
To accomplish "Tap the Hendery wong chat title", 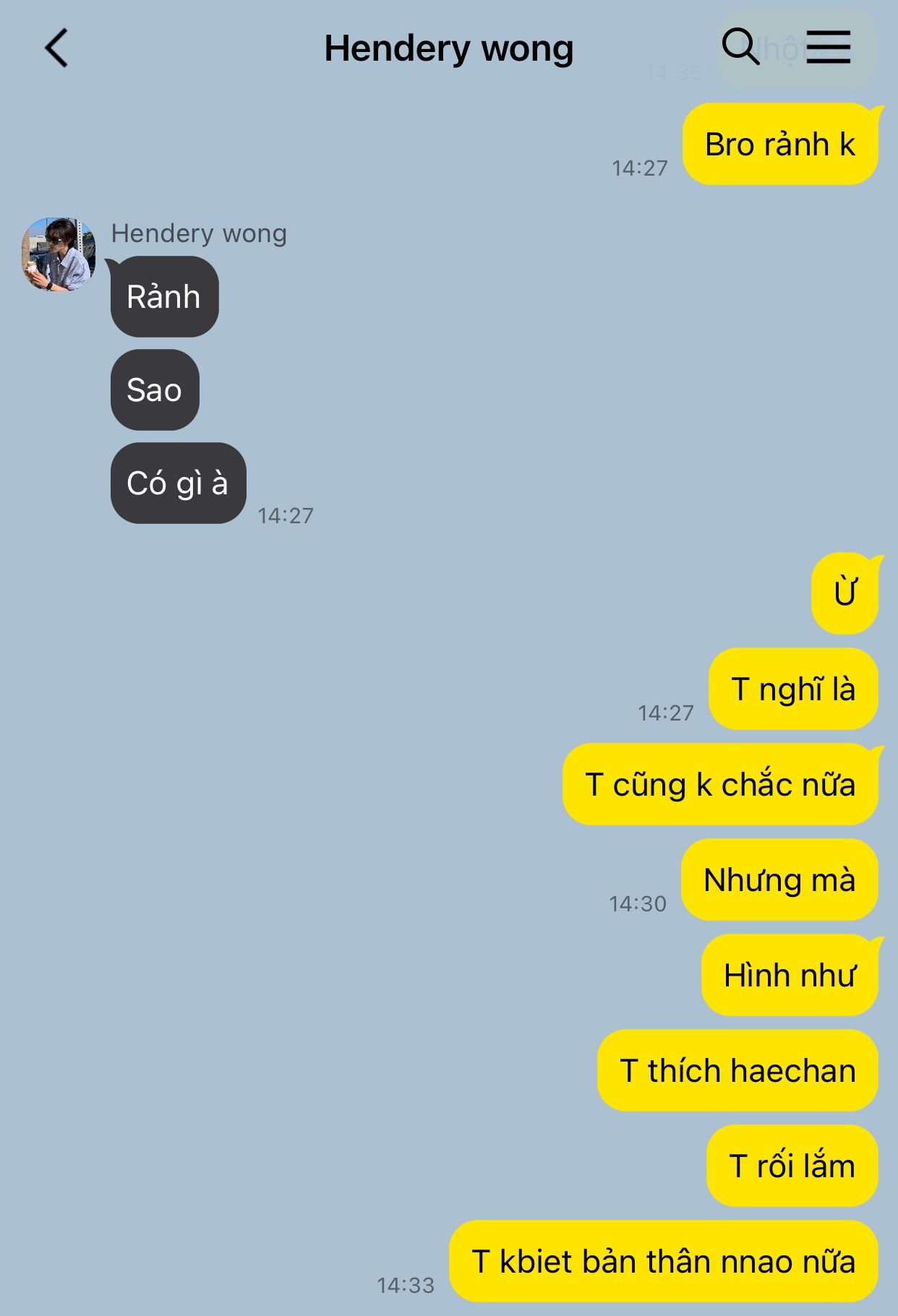I will tap(448, 48).
